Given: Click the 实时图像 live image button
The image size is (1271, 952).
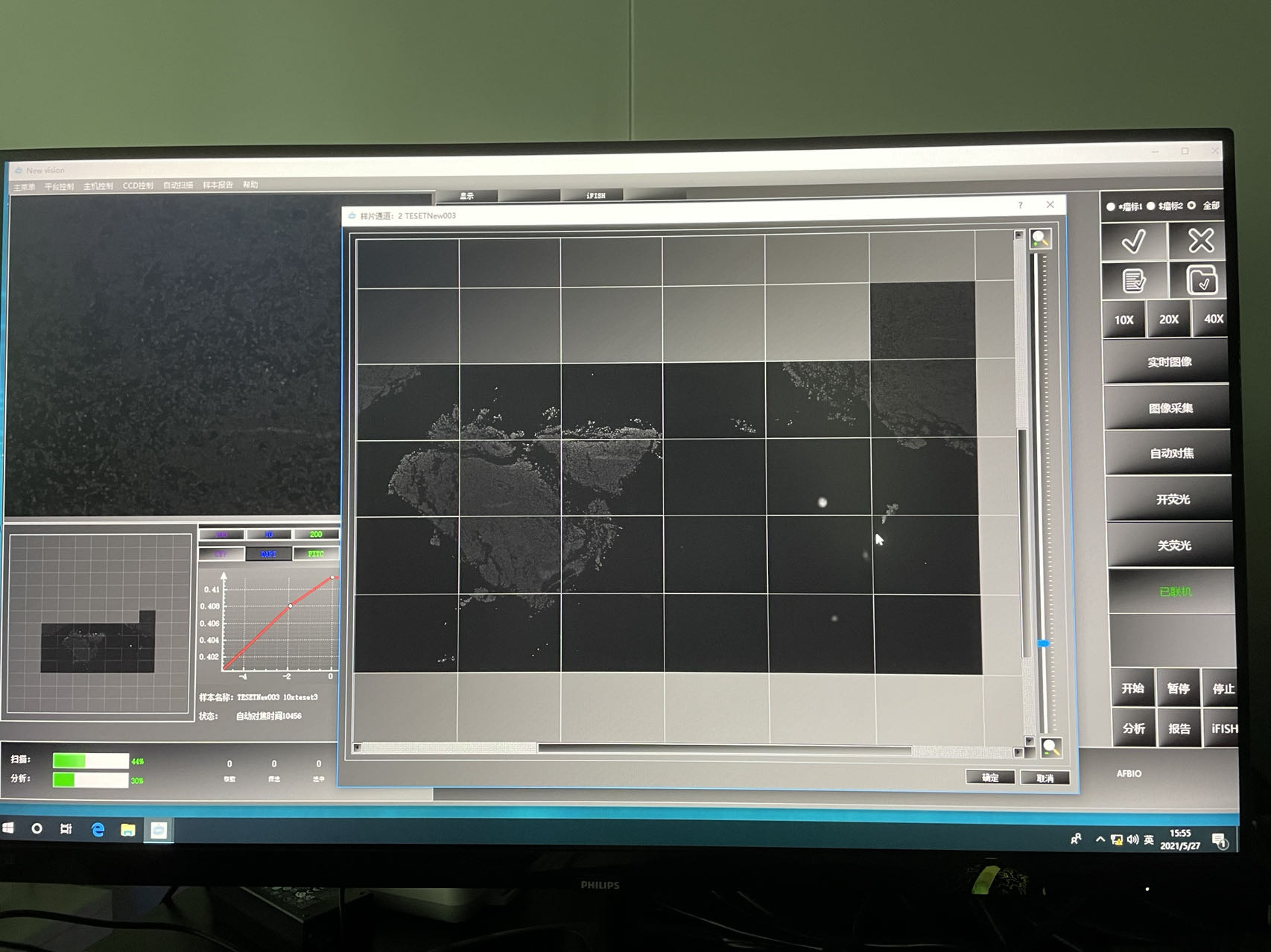Looking at the screenshot, I should point(1168,362).
